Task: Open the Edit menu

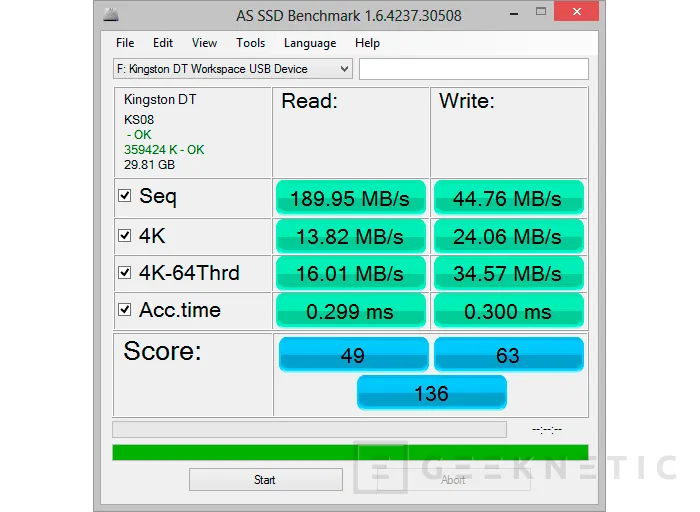Action: click(163, 43)
